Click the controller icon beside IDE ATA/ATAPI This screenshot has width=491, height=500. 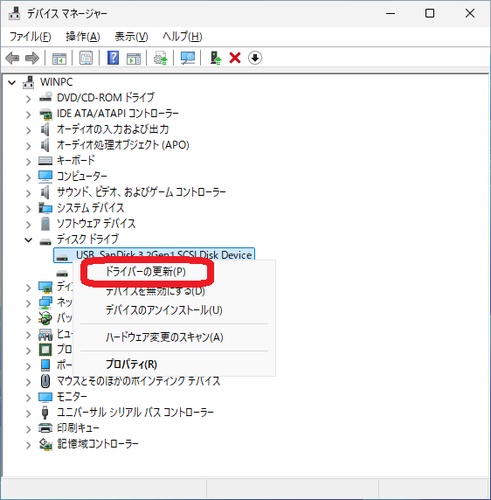click(45, 114)
